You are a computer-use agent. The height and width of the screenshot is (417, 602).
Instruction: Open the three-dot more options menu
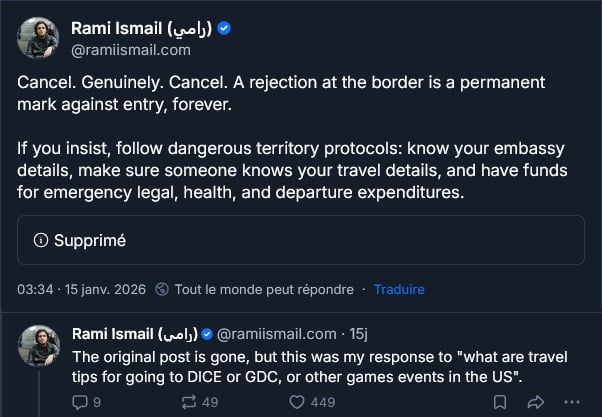pos(573,402)
